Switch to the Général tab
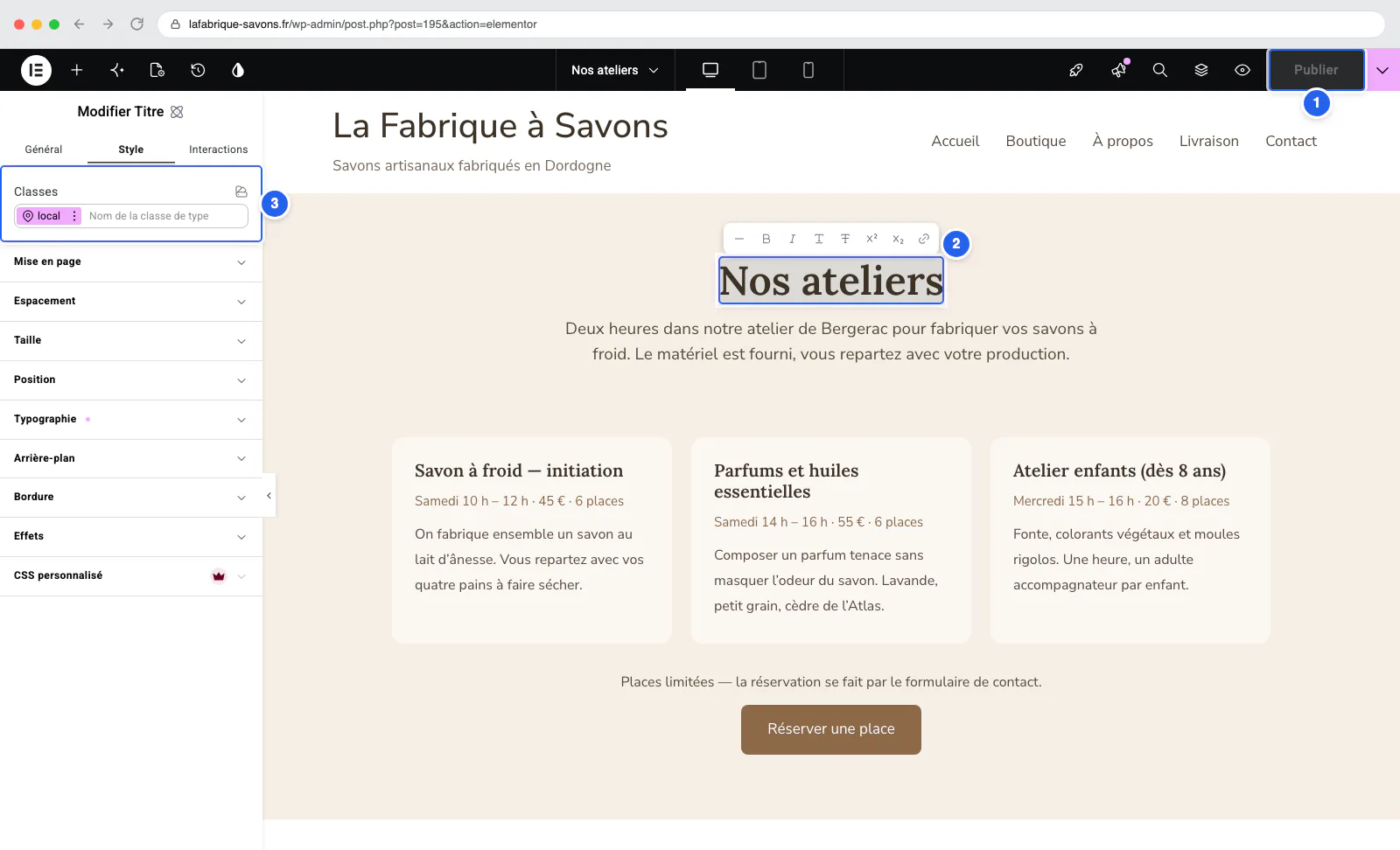 pyautogui.click(x=44, y=150)
